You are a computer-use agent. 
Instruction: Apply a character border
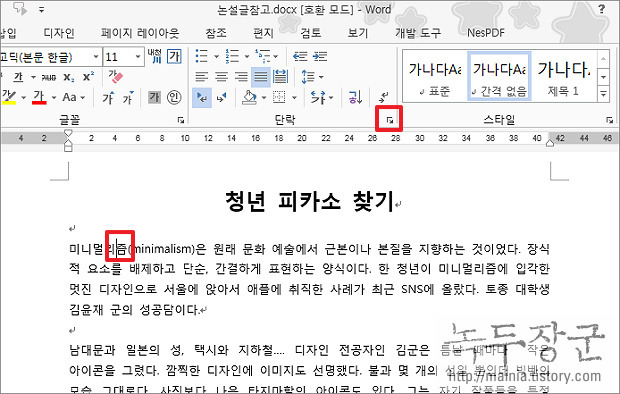(x=174, y=57)
